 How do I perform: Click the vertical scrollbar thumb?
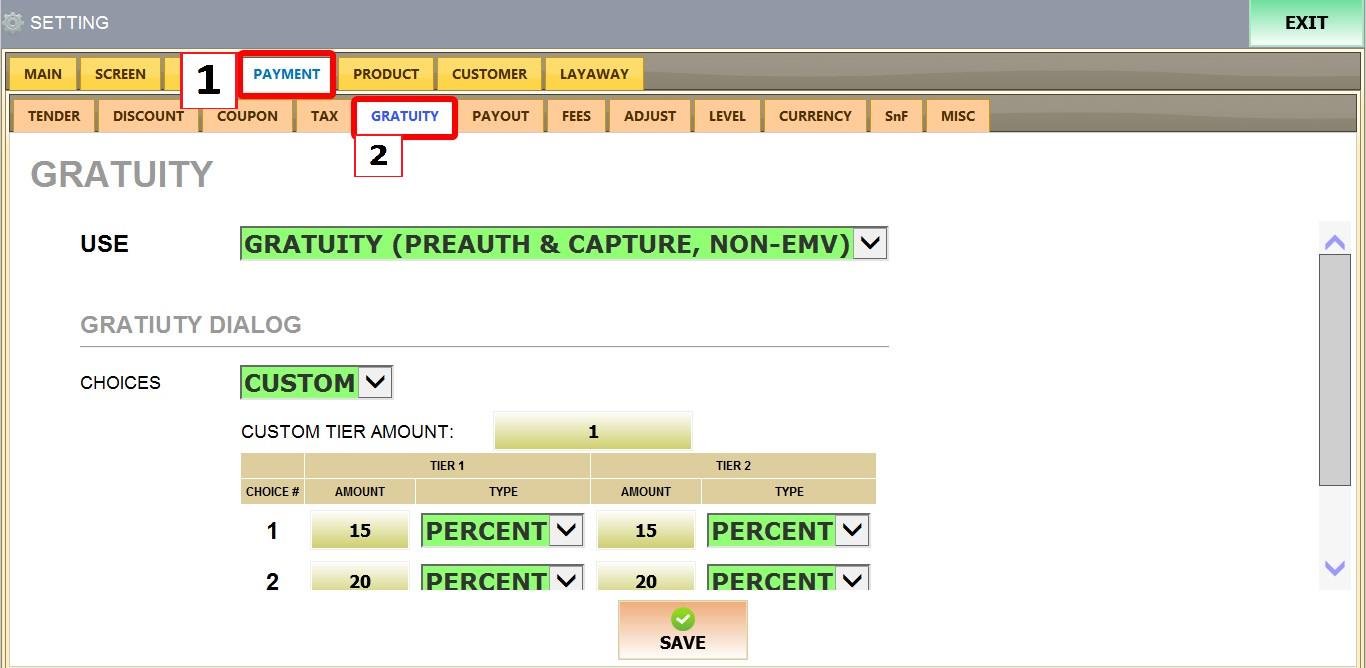[x=1334, y=370]
